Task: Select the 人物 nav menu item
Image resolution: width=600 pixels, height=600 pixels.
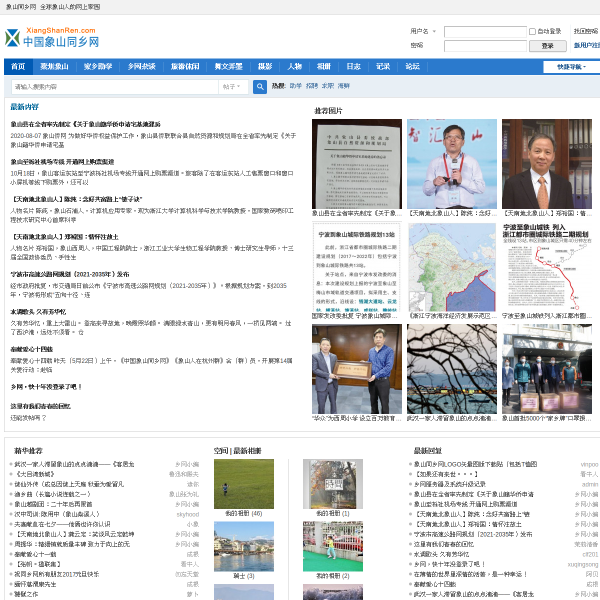Action: 295,67
